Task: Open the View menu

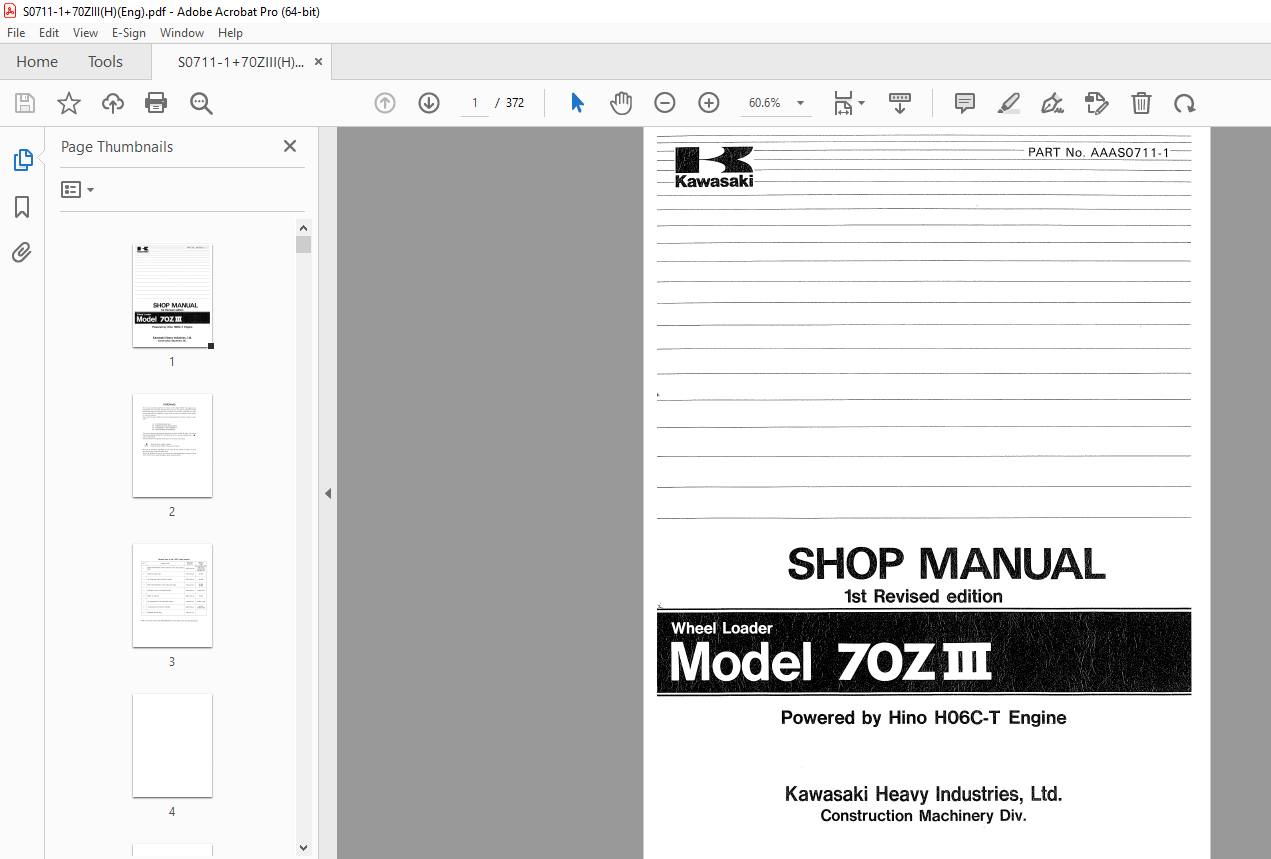Action: [x=85, y=33]
